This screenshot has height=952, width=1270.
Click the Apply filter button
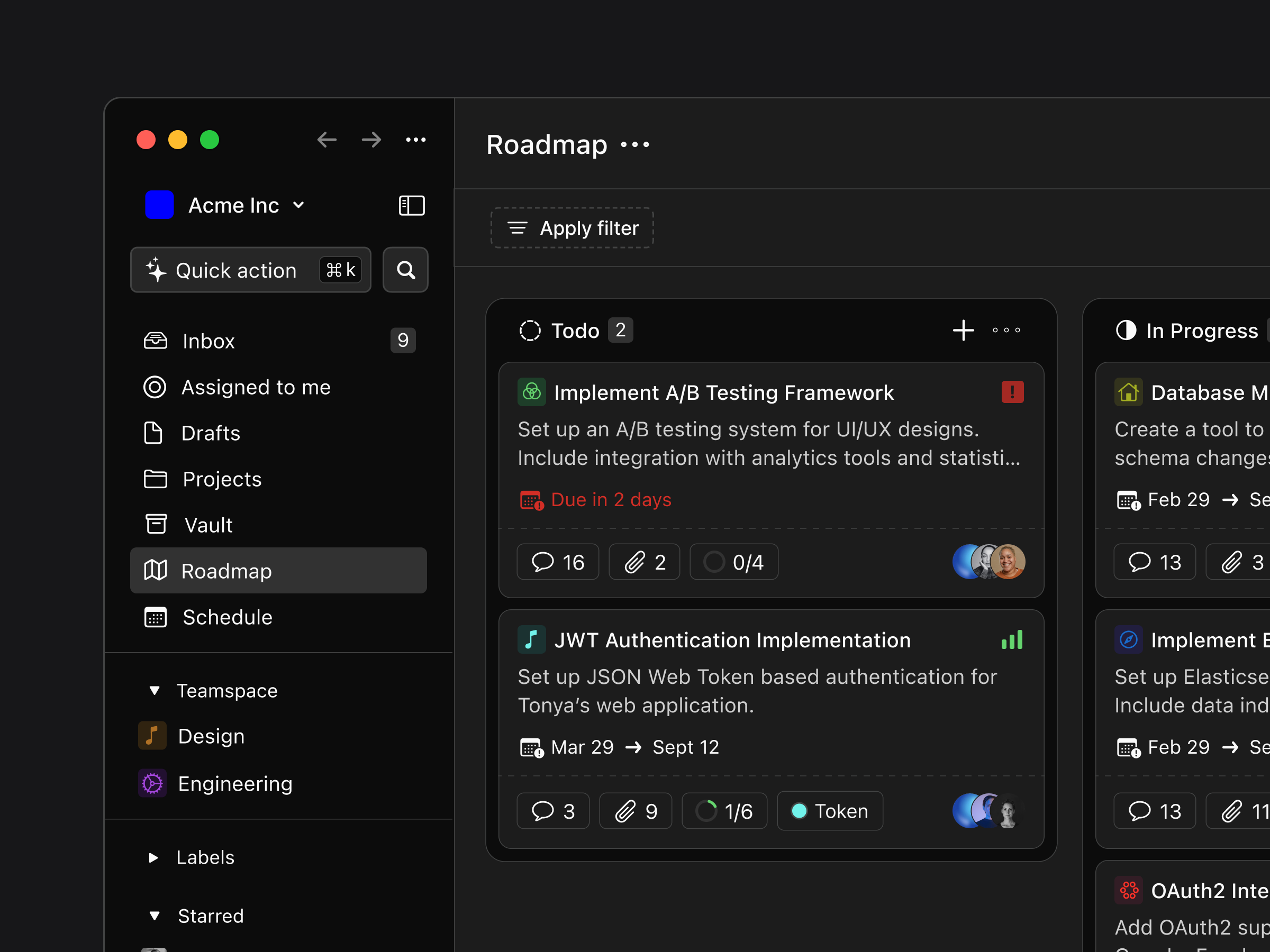pos(572,228)
